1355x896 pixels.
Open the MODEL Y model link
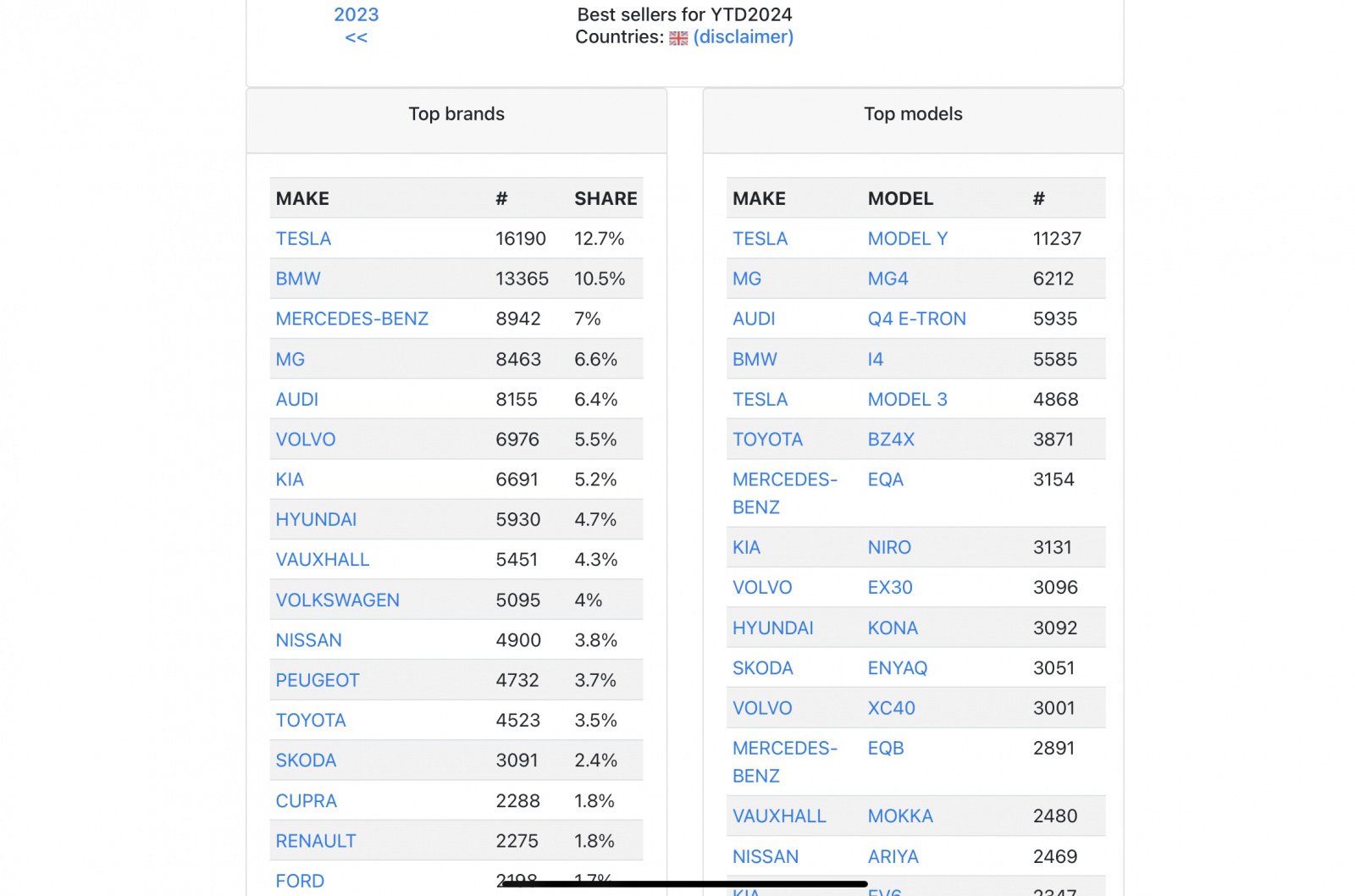[x=908, y=239]
